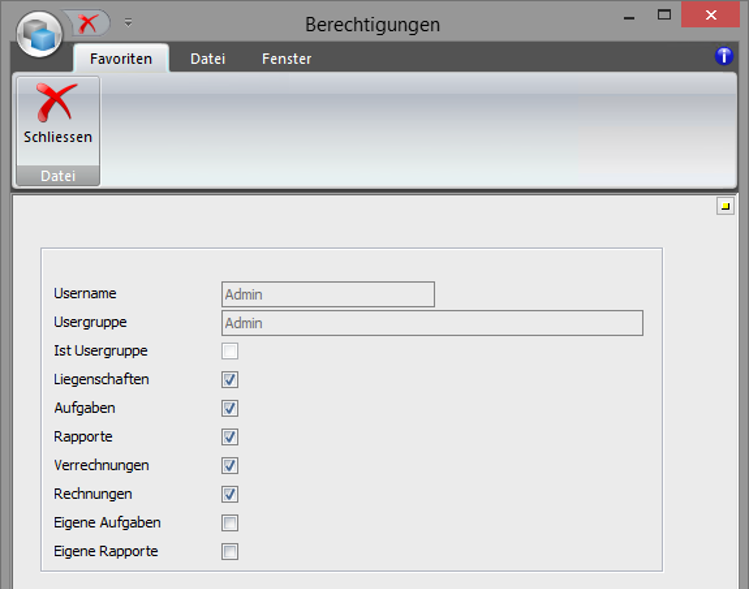This screenshot has height=589, width=749.
Task: Open the Datei ribbon tab
Action: coord(208,59)
